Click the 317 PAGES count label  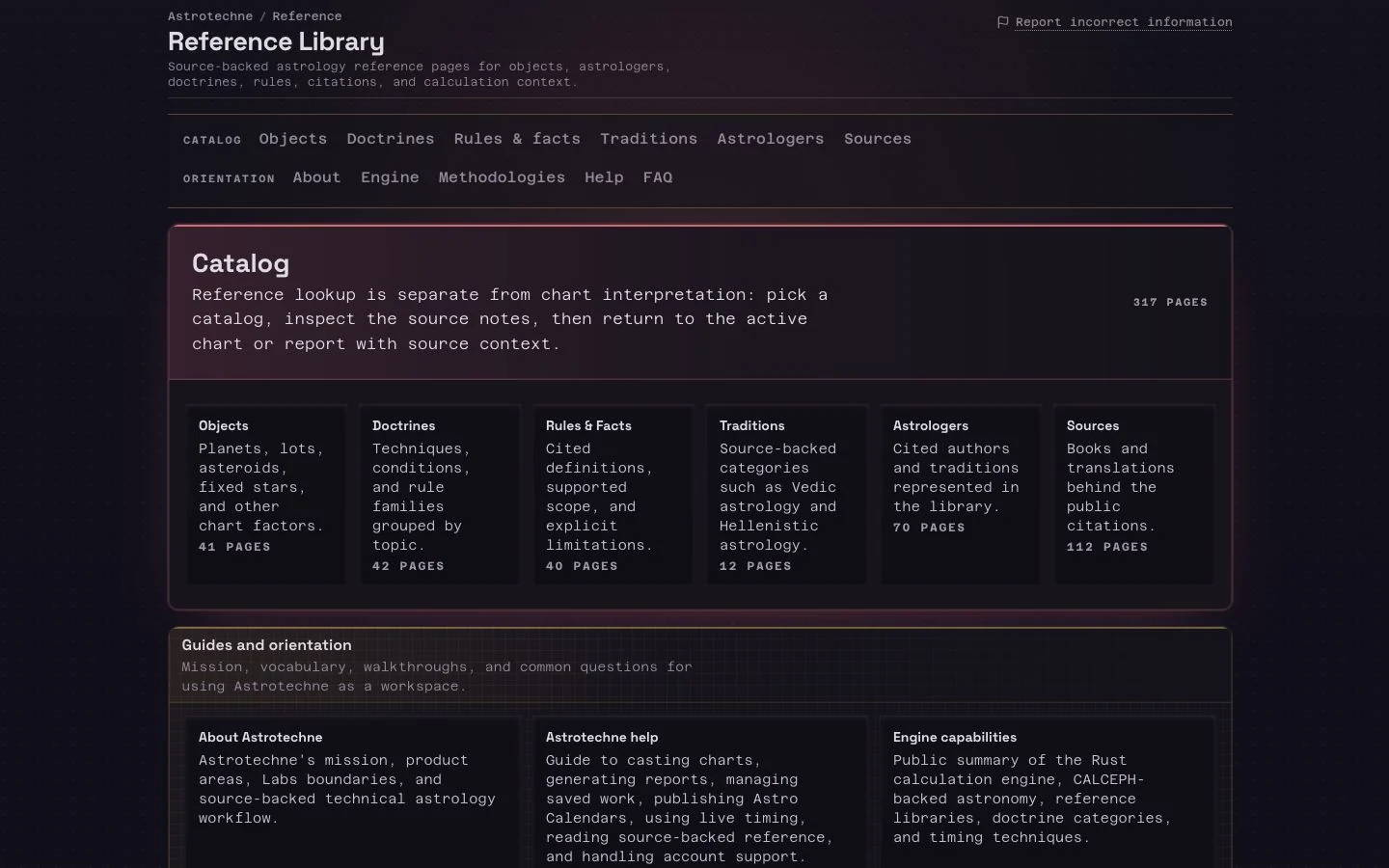[x=1170, y=302]
